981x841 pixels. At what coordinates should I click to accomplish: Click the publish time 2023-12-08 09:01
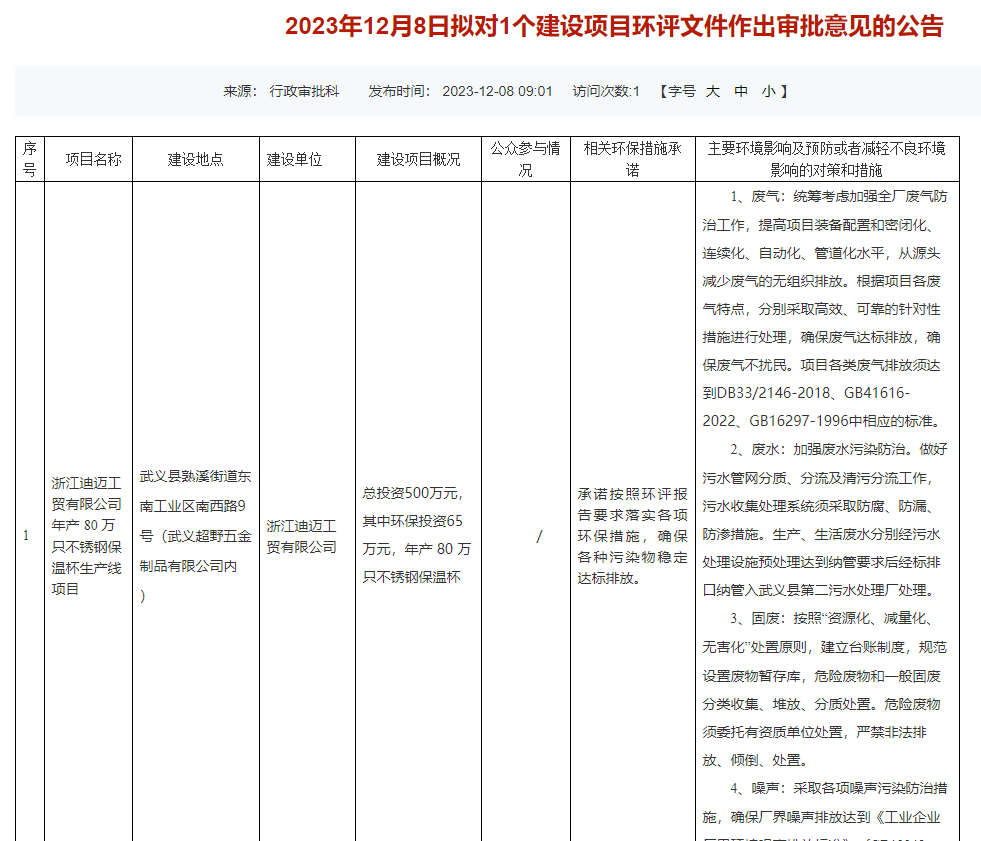tap(497, 91)
